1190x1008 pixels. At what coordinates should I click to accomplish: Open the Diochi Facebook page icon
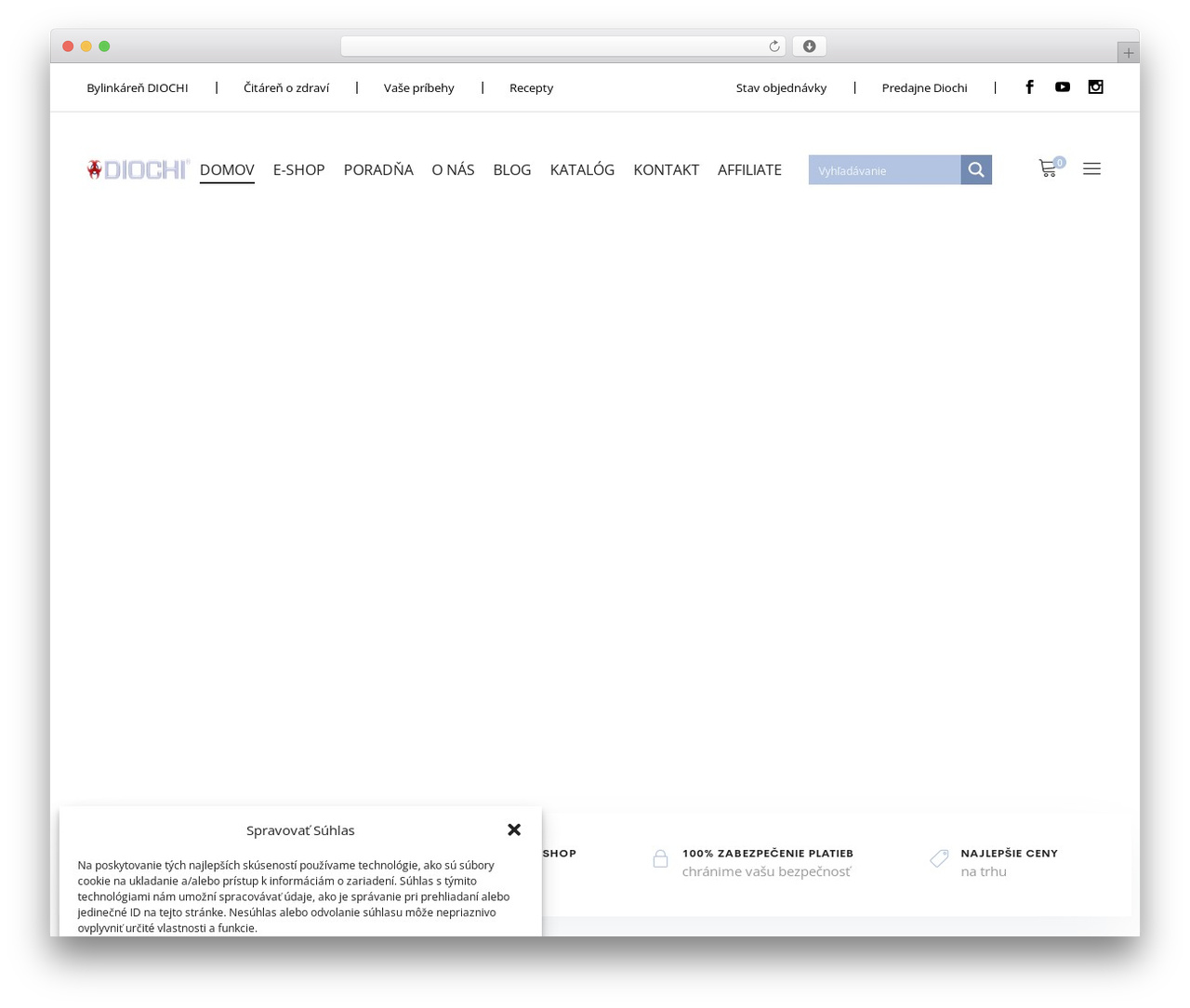[x=1029, y=87]
